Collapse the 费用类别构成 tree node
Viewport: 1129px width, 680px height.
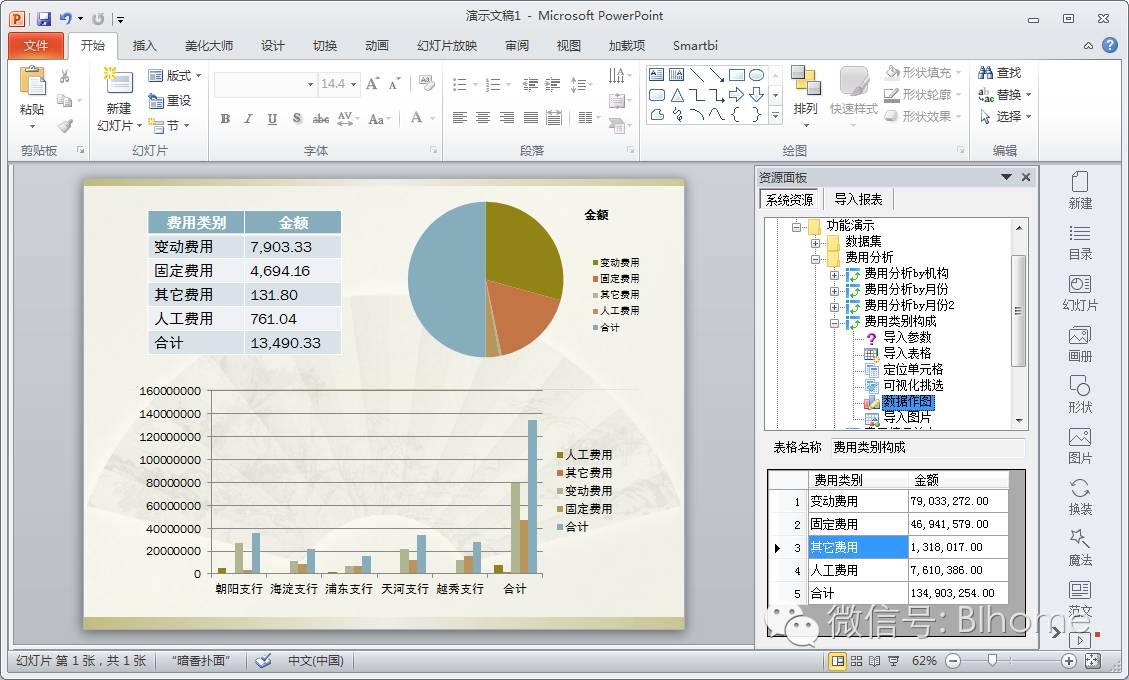(835, 322)
